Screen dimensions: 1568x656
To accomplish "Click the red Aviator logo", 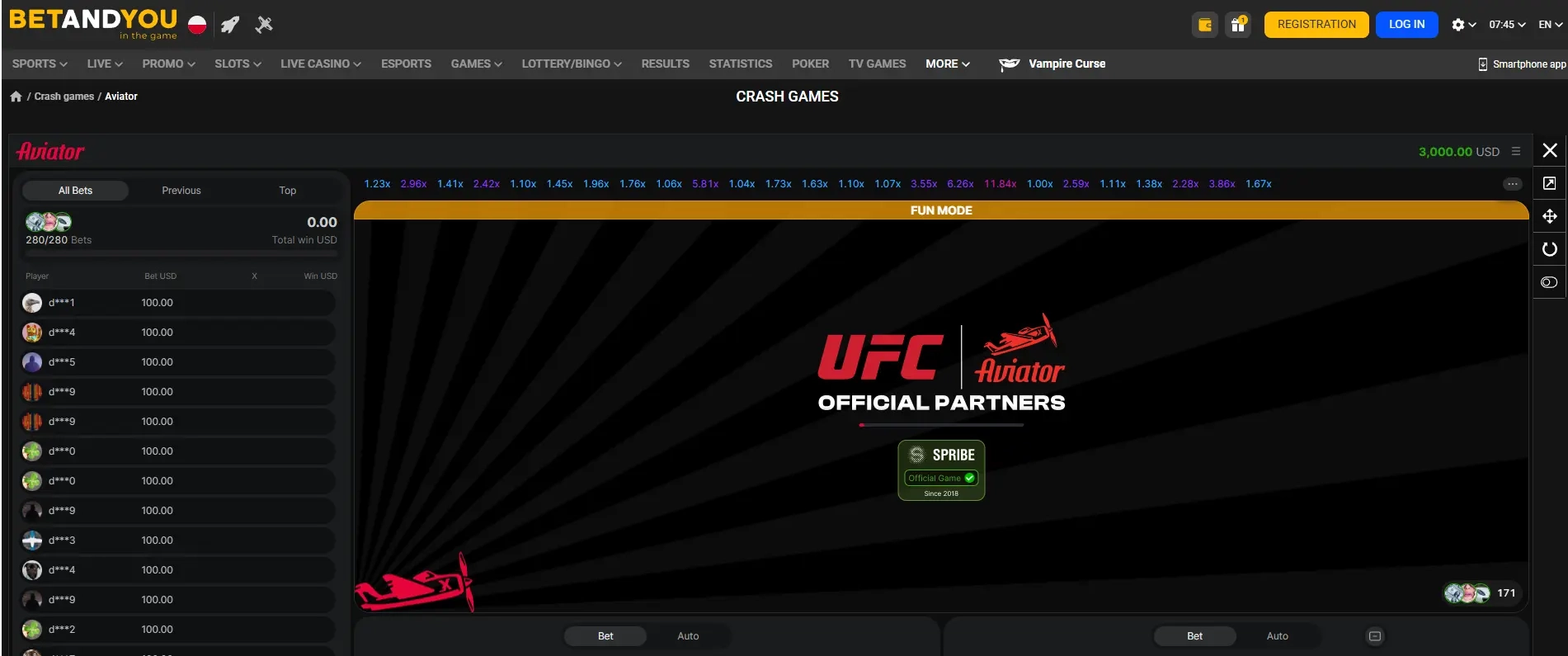I will point(50,151).
